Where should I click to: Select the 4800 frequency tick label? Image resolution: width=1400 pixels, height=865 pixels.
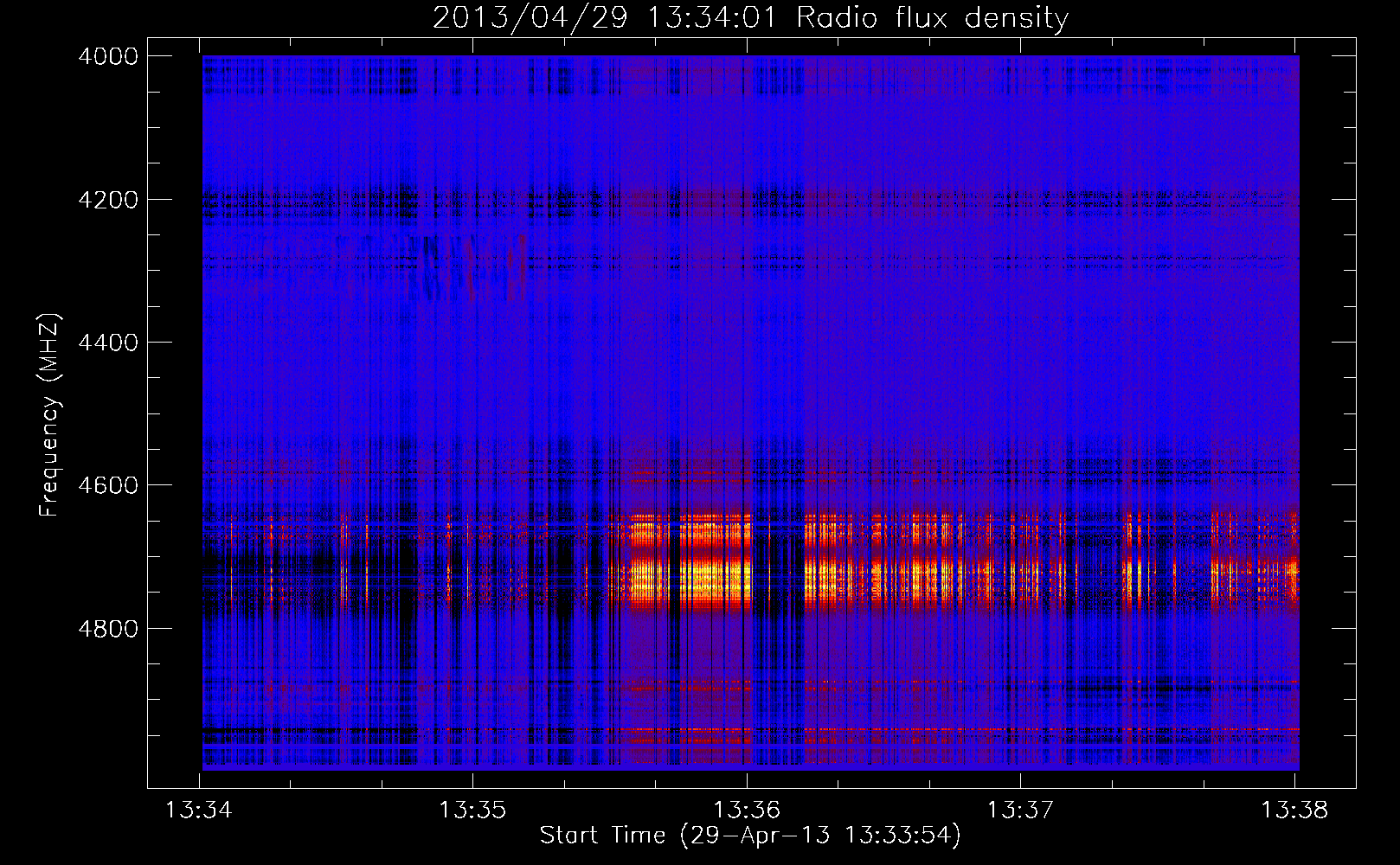point(108,628)
